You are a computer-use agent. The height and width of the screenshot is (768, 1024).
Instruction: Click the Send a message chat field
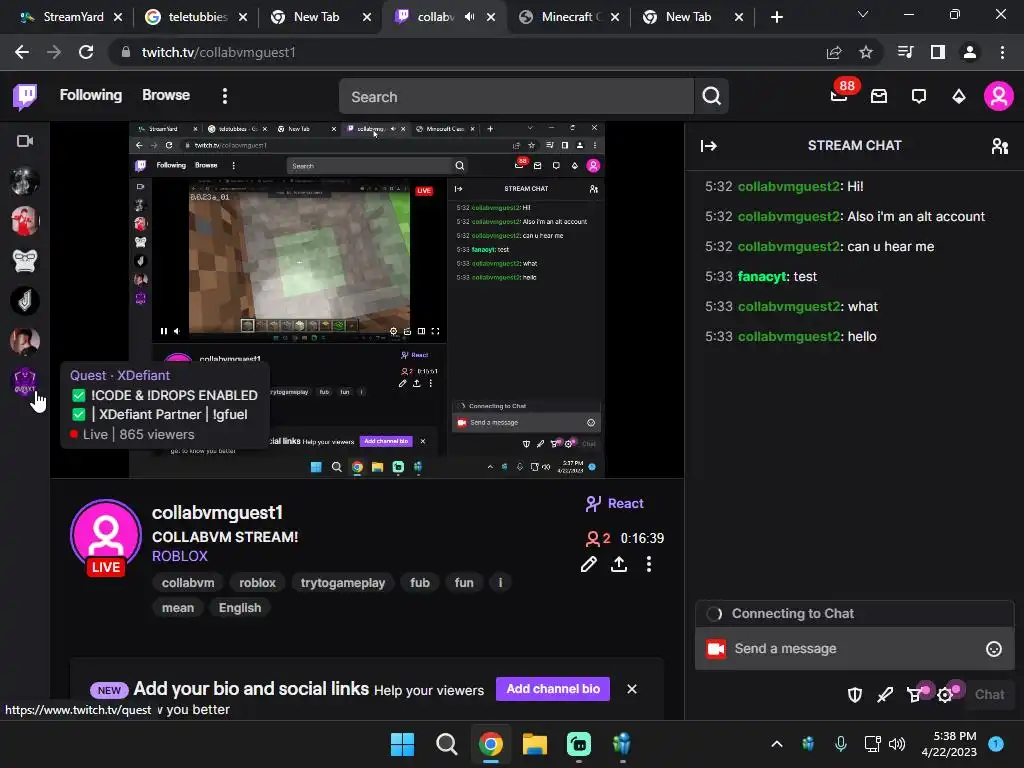(x=854, y=648)
